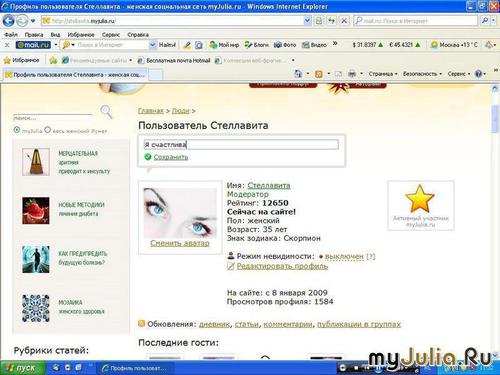Viewport: 500px width, 375px height.
Task: Click the gold star Active participant badge
Action: coord(420,199)
